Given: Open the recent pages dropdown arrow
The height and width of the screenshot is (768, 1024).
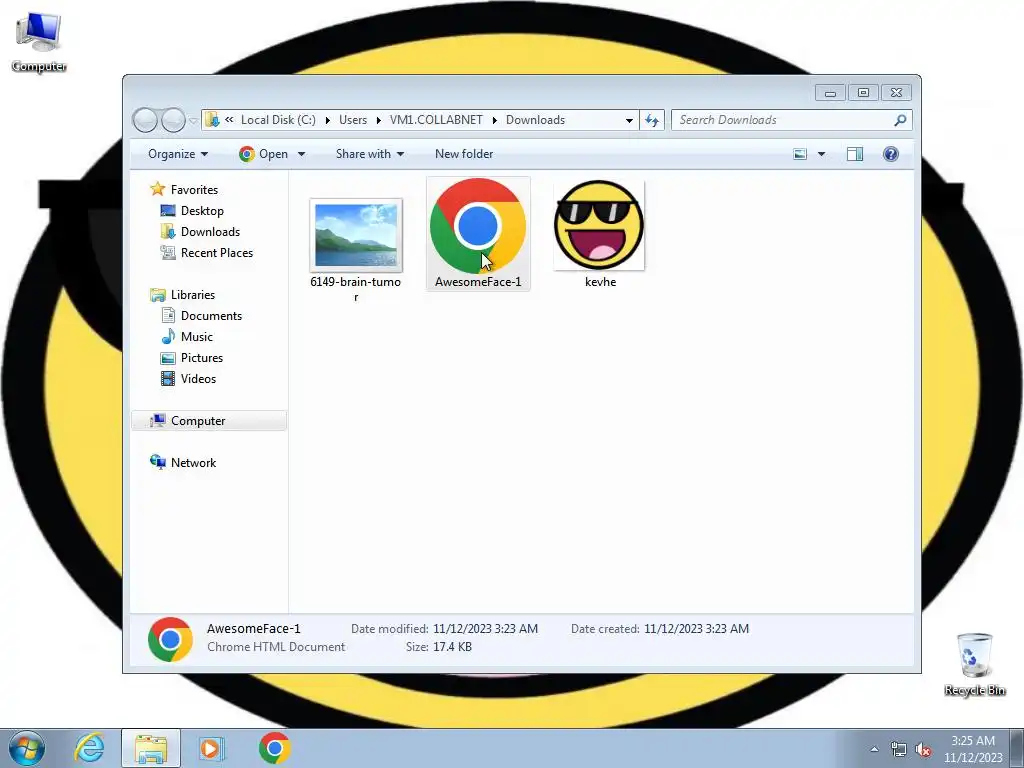Looking at the screenshot, I should coord(193,121).
